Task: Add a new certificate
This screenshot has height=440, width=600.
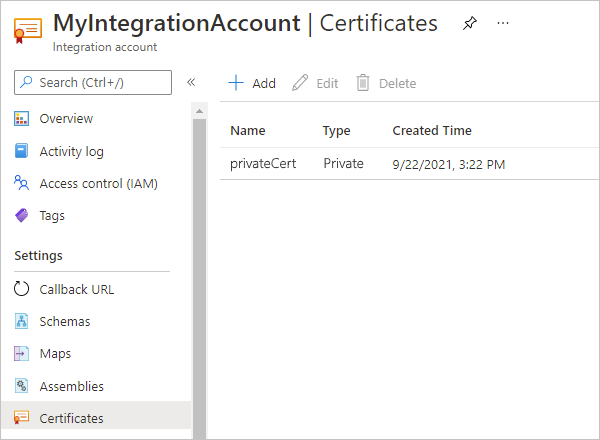Action: pos(252,83)
